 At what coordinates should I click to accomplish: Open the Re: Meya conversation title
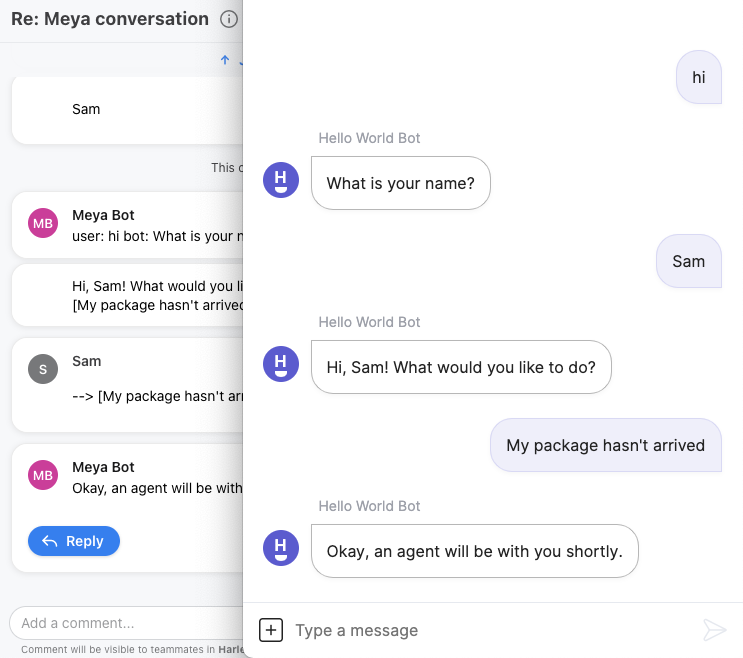(x=110, y=19)
